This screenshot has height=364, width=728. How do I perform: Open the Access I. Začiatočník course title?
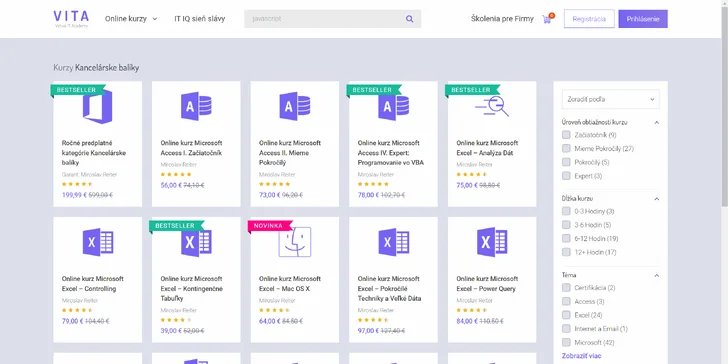pyautogui.click(x=191, y=148)
